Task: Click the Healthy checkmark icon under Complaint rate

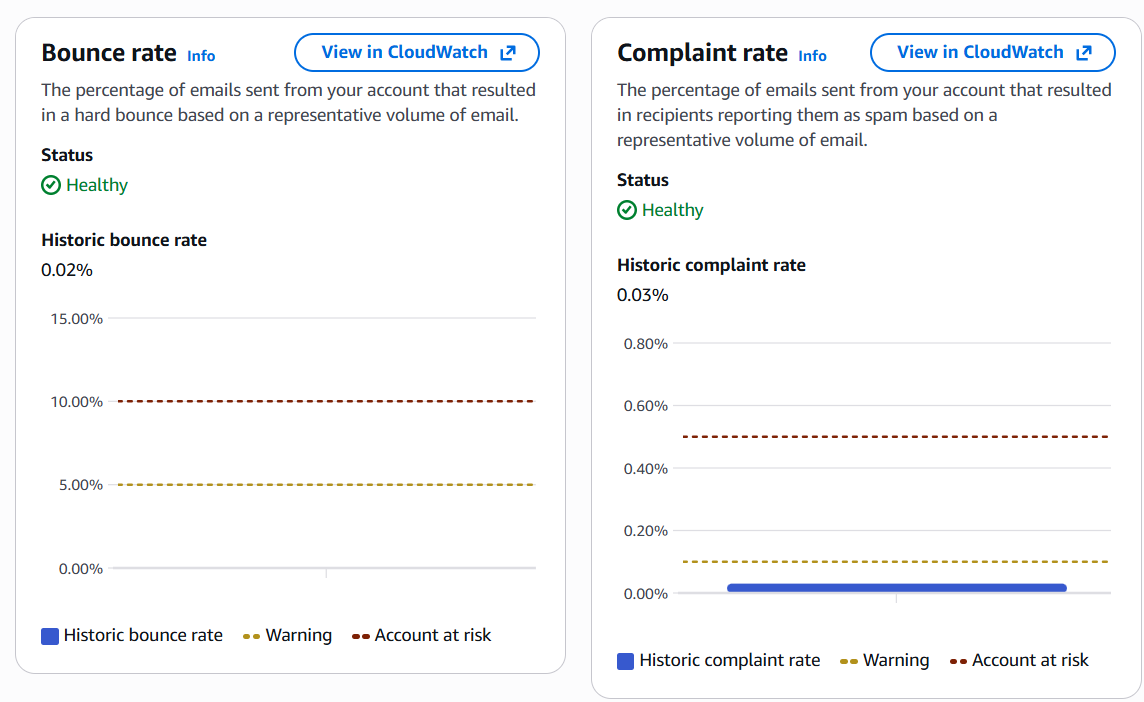Action: [x=627, y=210]
